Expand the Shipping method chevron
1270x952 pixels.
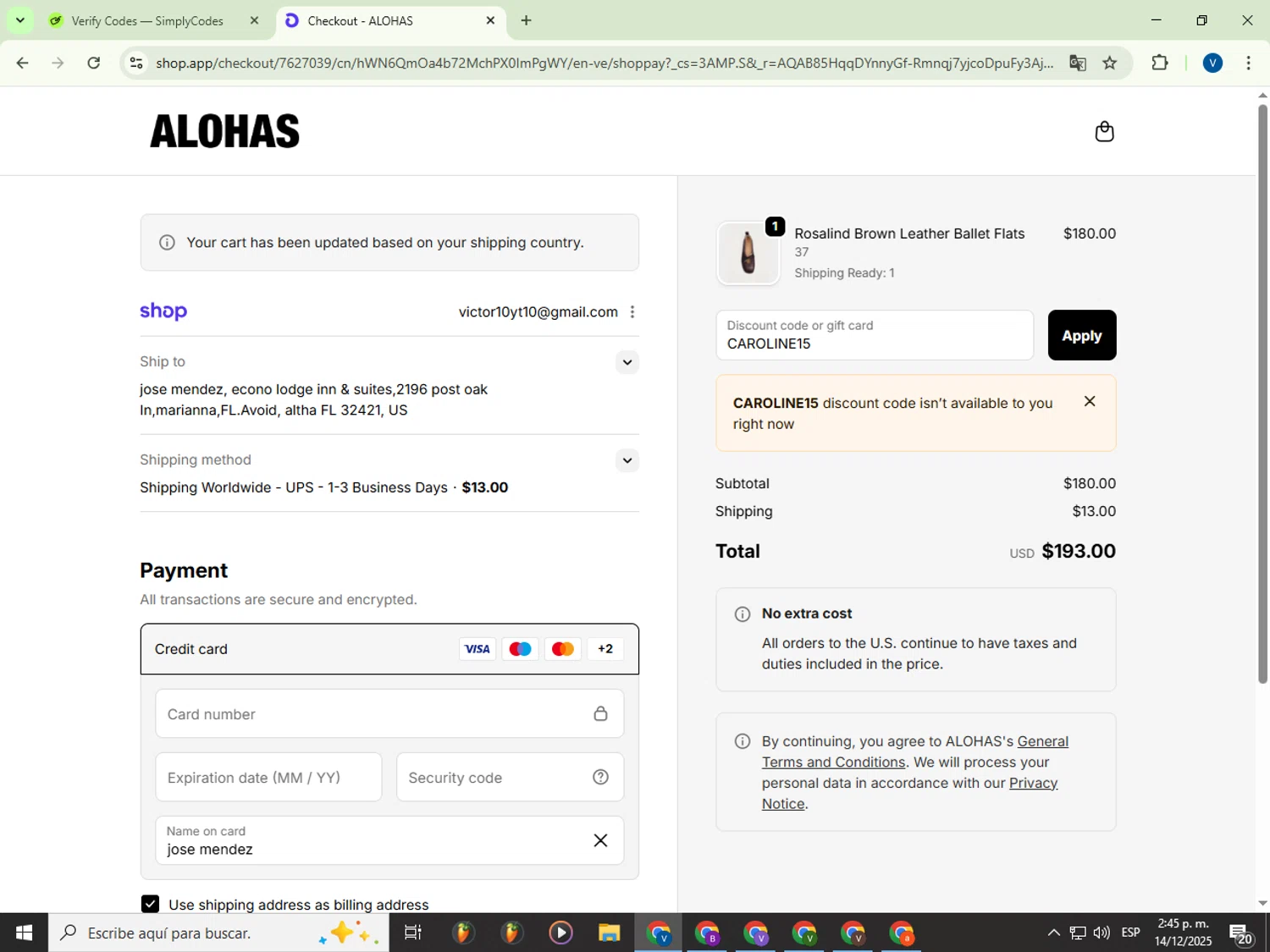(x=627, y=460)
